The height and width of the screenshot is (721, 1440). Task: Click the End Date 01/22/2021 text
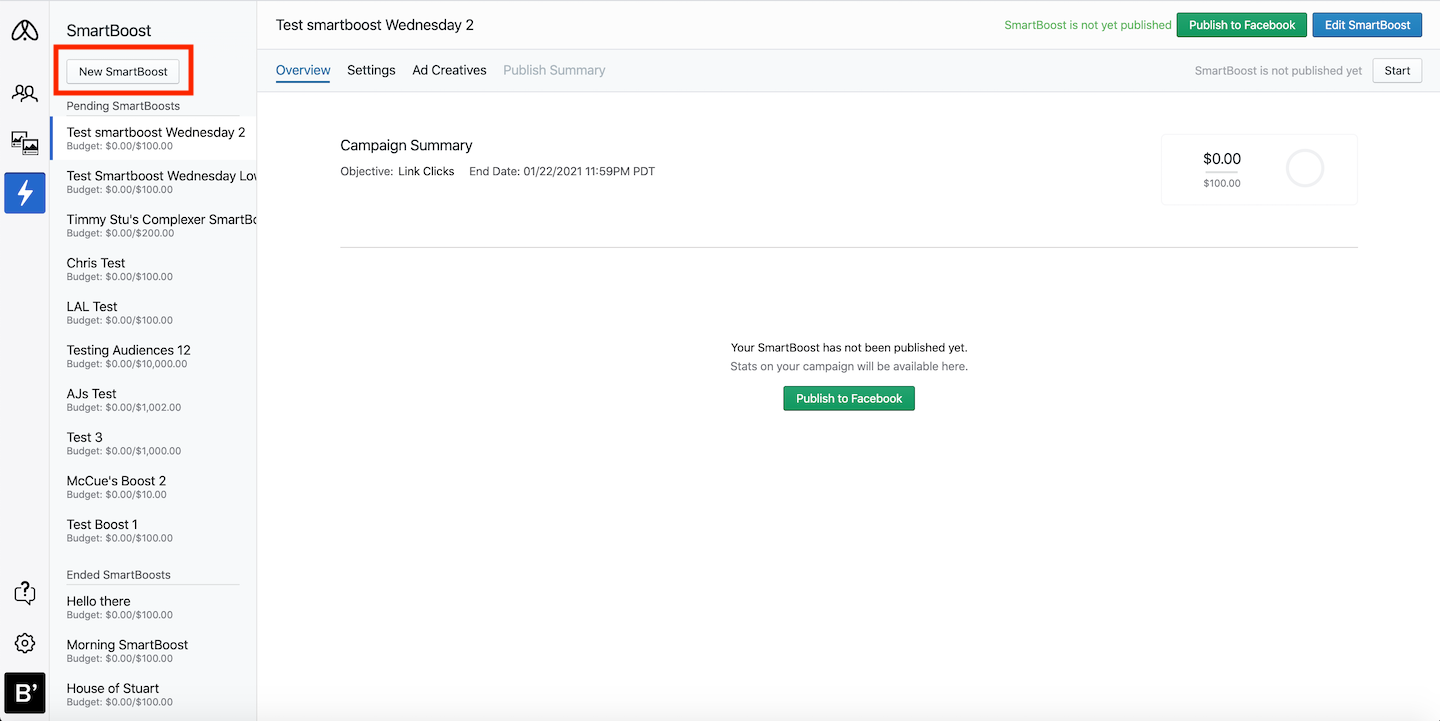click(x=562, y=171)
